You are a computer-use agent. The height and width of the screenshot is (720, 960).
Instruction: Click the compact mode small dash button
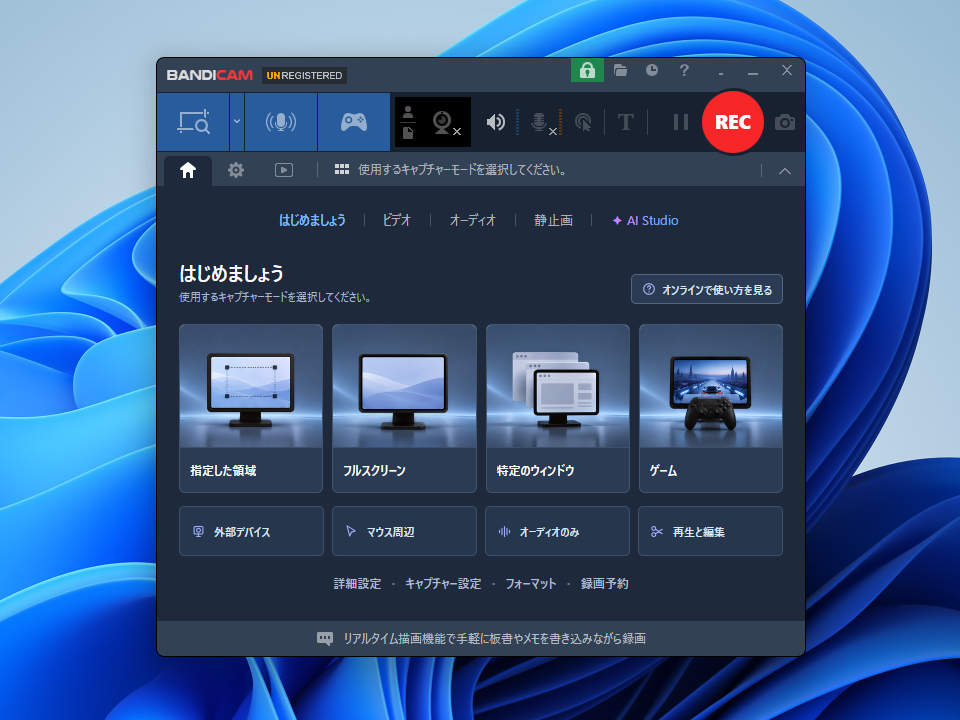pos(721,73)
